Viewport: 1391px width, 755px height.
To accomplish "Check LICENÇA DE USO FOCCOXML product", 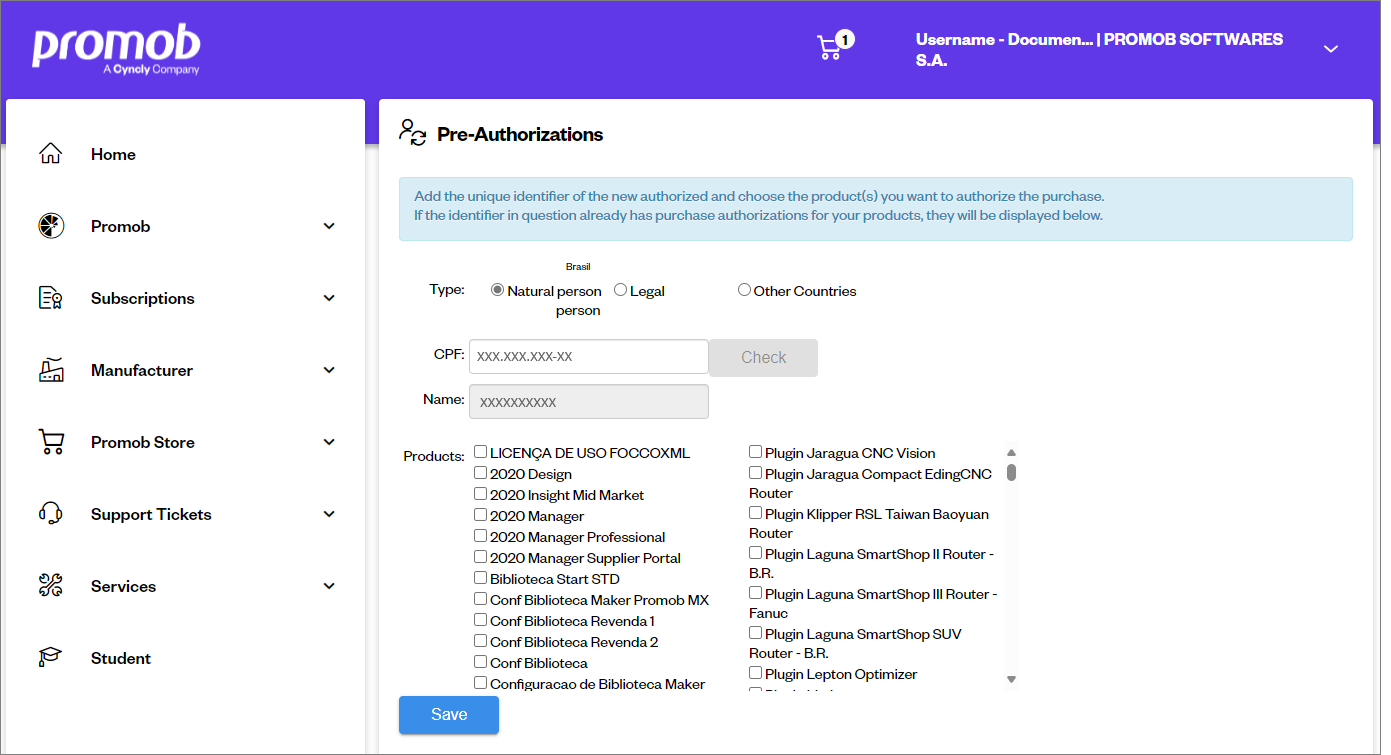I will 481,452.
